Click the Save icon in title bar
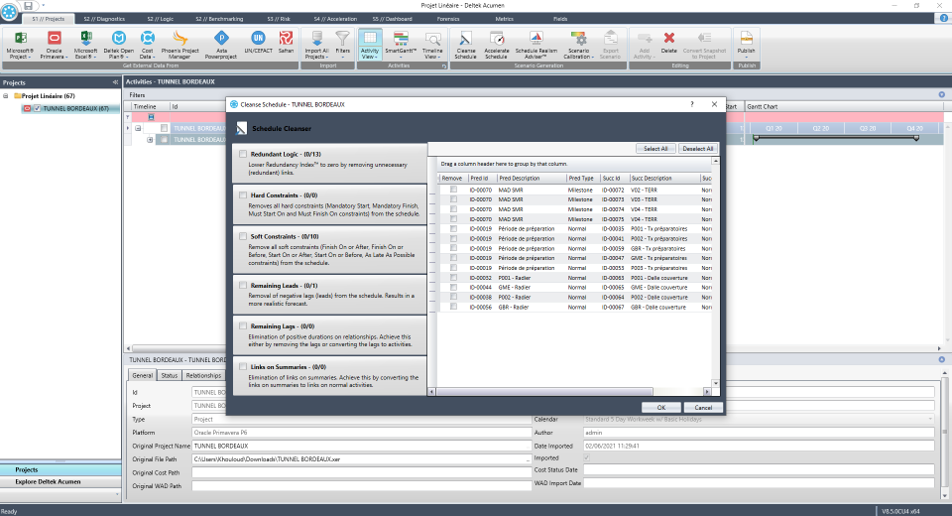This screenshot has width=952, height=516. [x=28, y=5]
